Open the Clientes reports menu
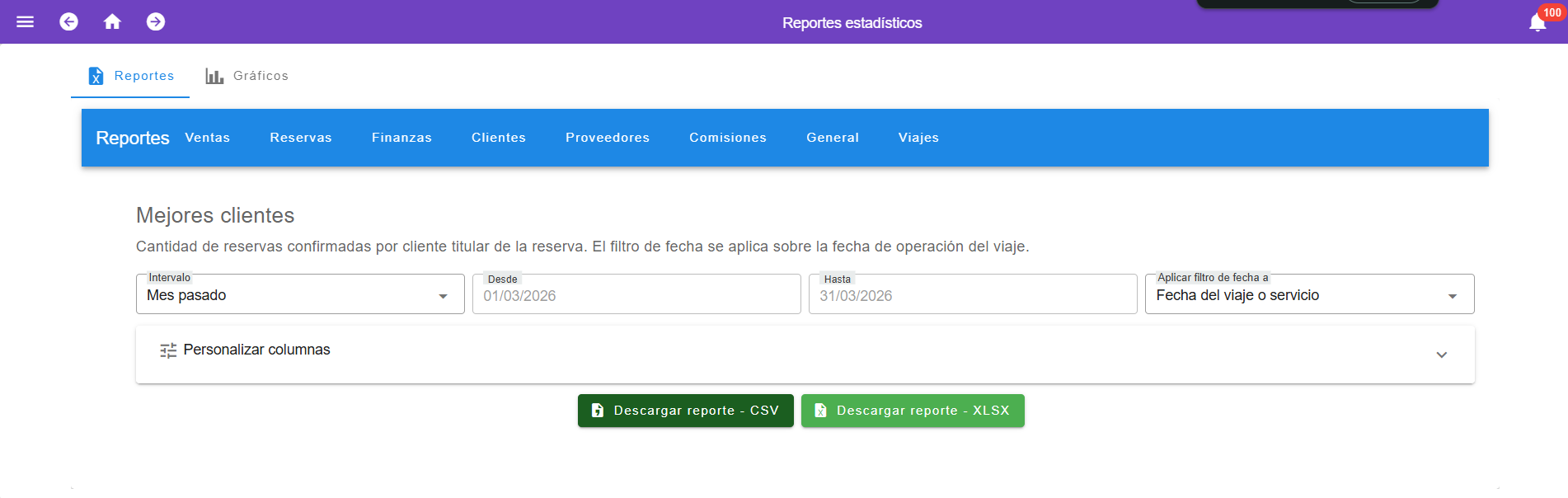 pos(498,138)
